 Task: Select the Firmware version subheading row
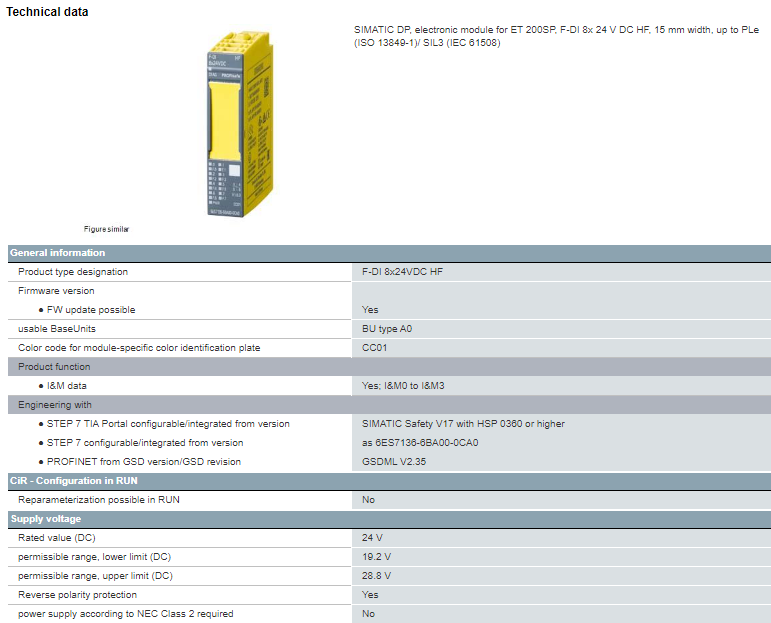(56, 291)
